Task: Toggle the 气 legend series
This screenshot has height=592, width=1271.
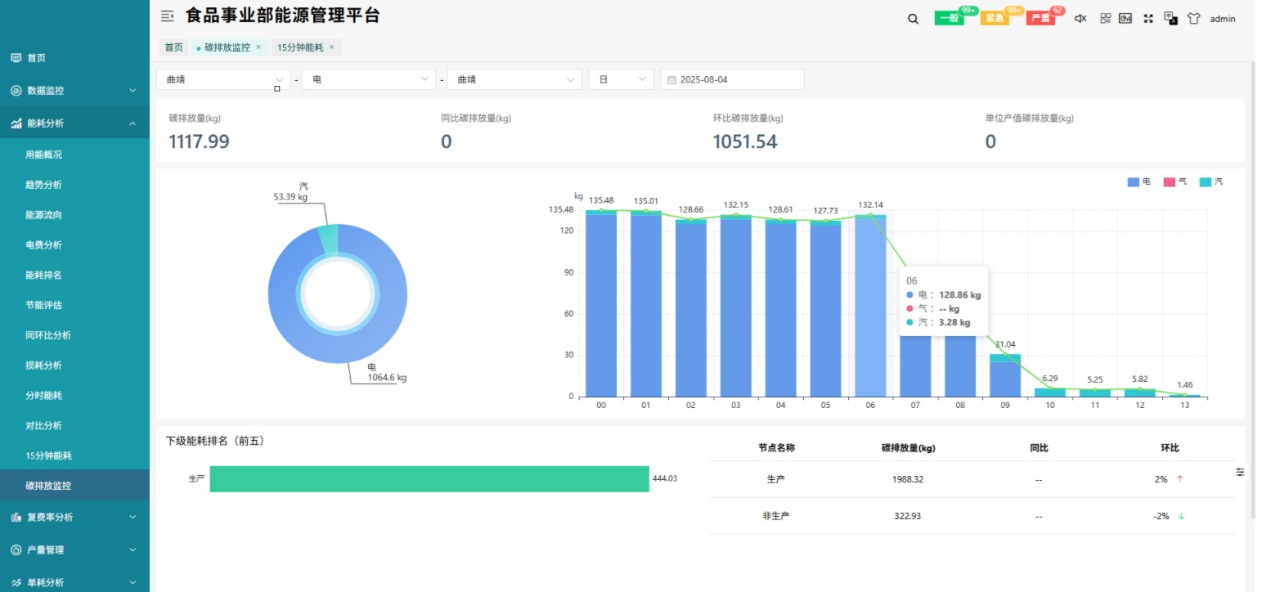Action: point(1175,182)
